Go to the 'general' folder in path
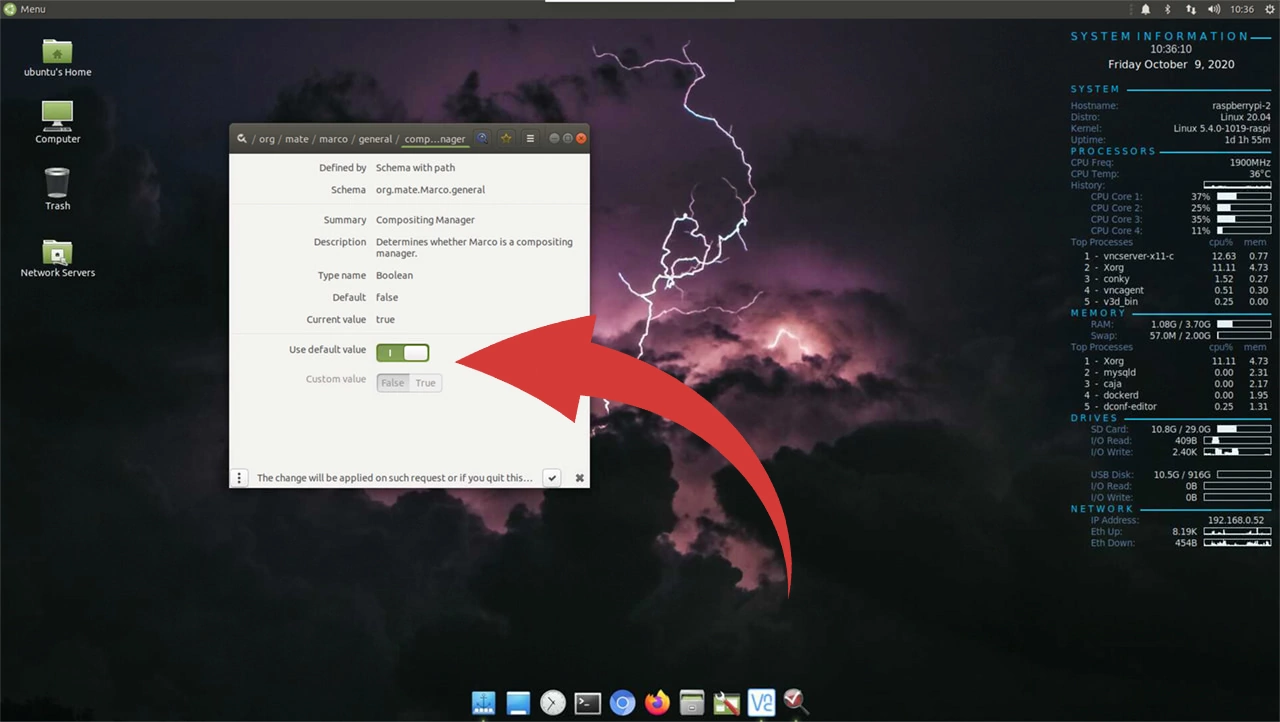 pos(375,139)
